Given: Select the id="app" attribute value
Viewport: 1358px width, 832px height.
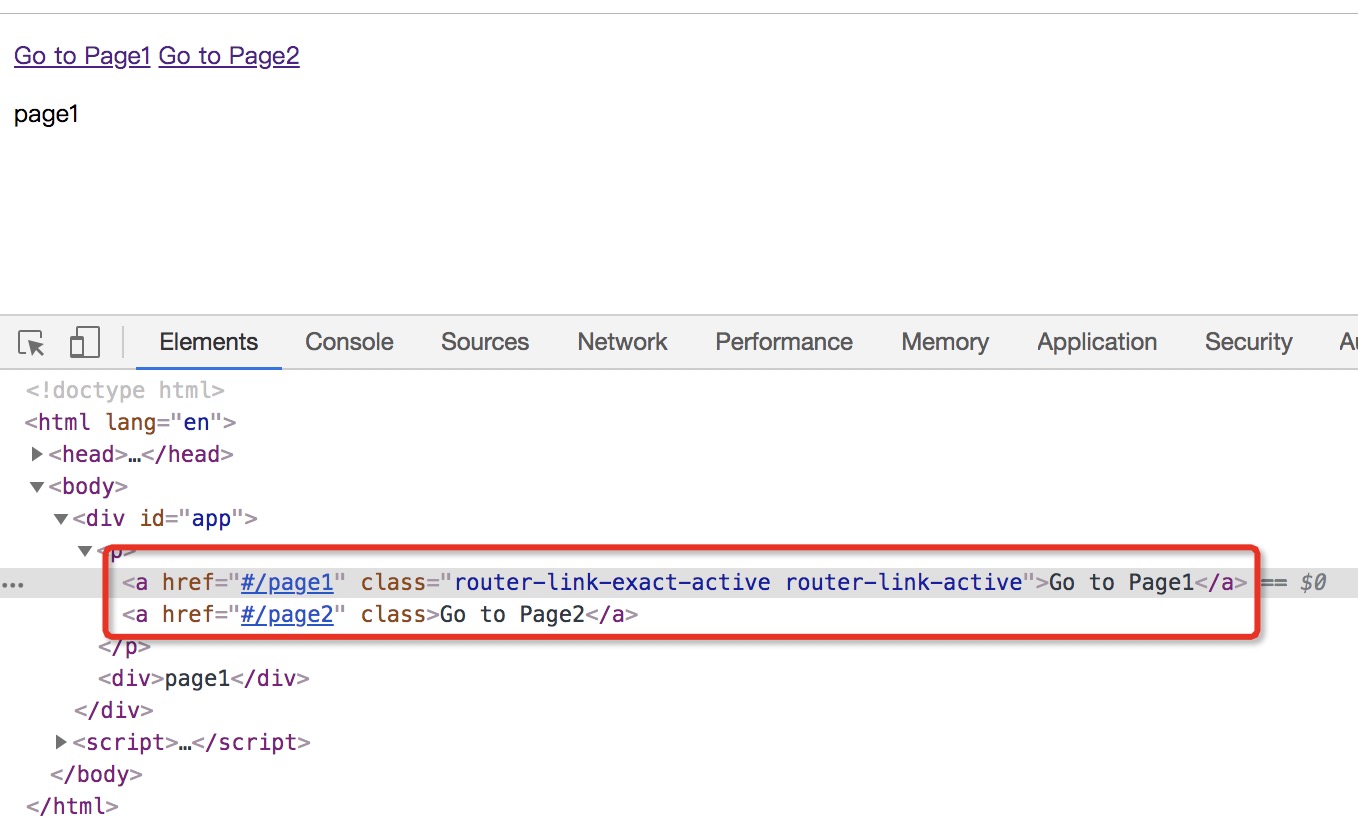Looking at the screenshot, I should (x=212, y=518).
